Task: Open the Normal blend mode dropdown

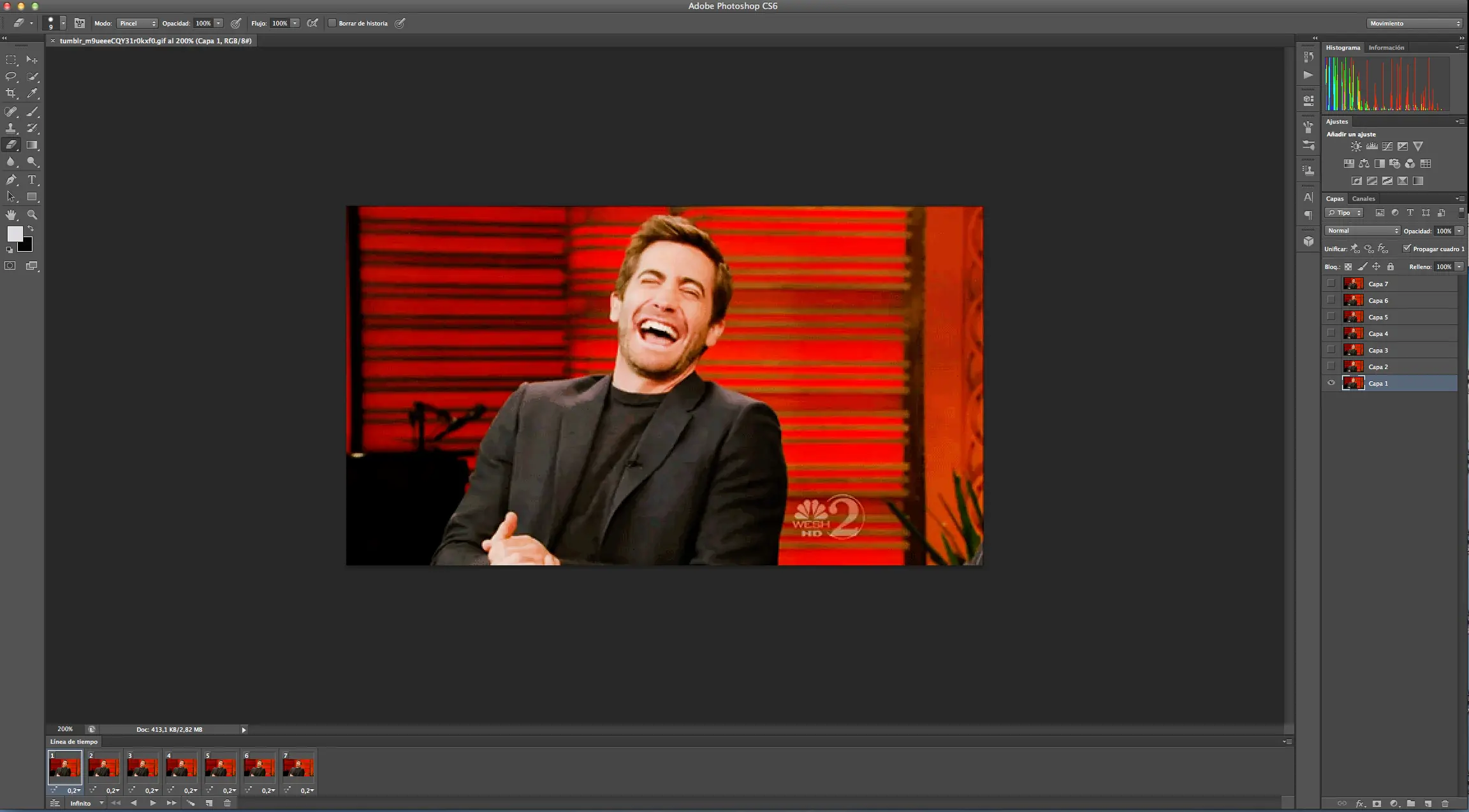Action: click(x=1362, y=231)
